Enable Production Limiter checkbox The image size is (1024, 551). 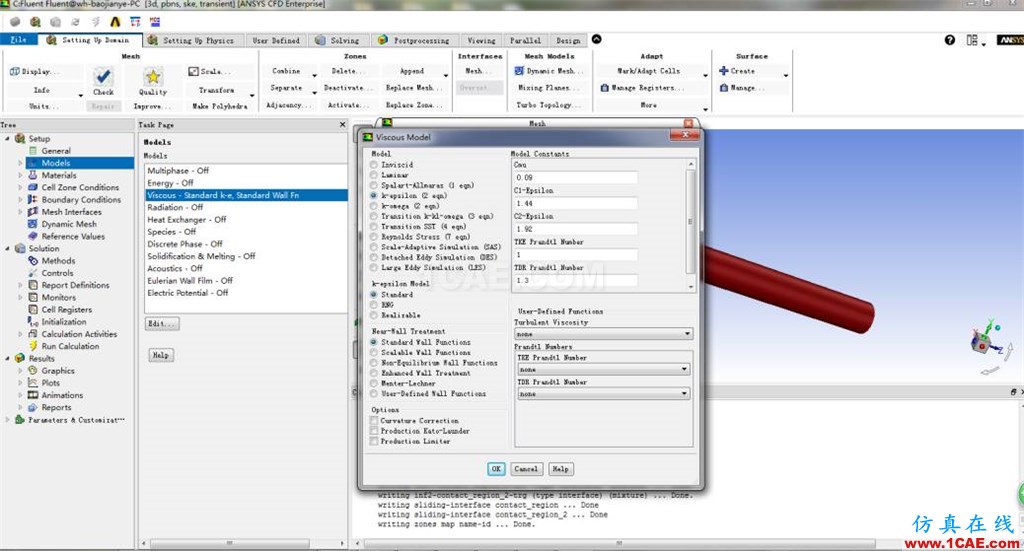click(374, 441)
